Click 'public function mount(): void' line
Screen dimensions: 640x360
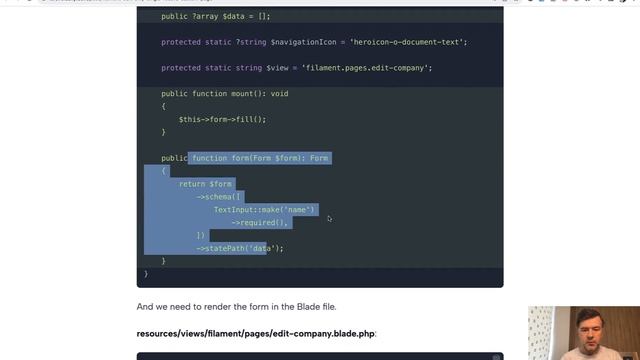coord(224,93)
